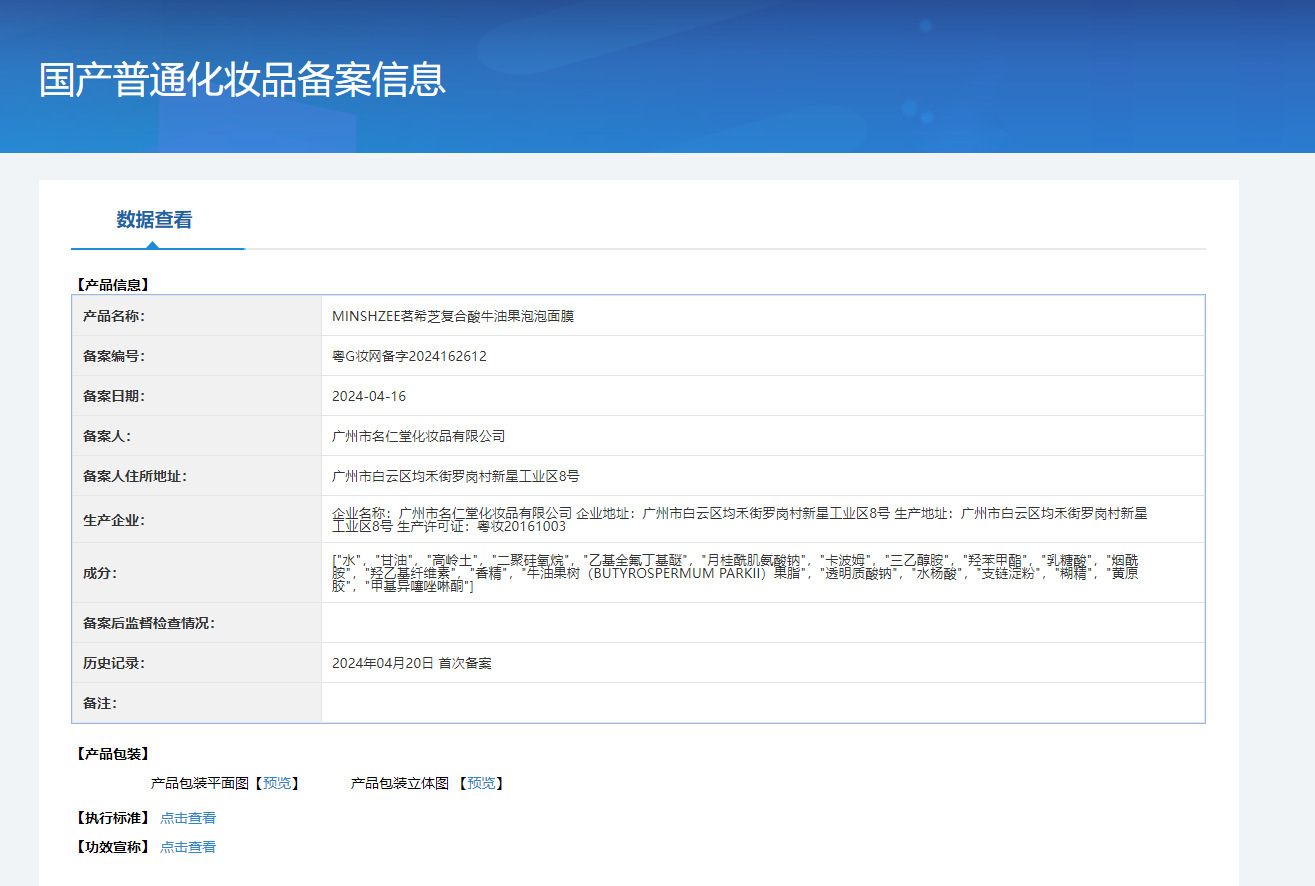Click the 生产企业 details text
This screenshot has width=1315, height=886.
740,519
